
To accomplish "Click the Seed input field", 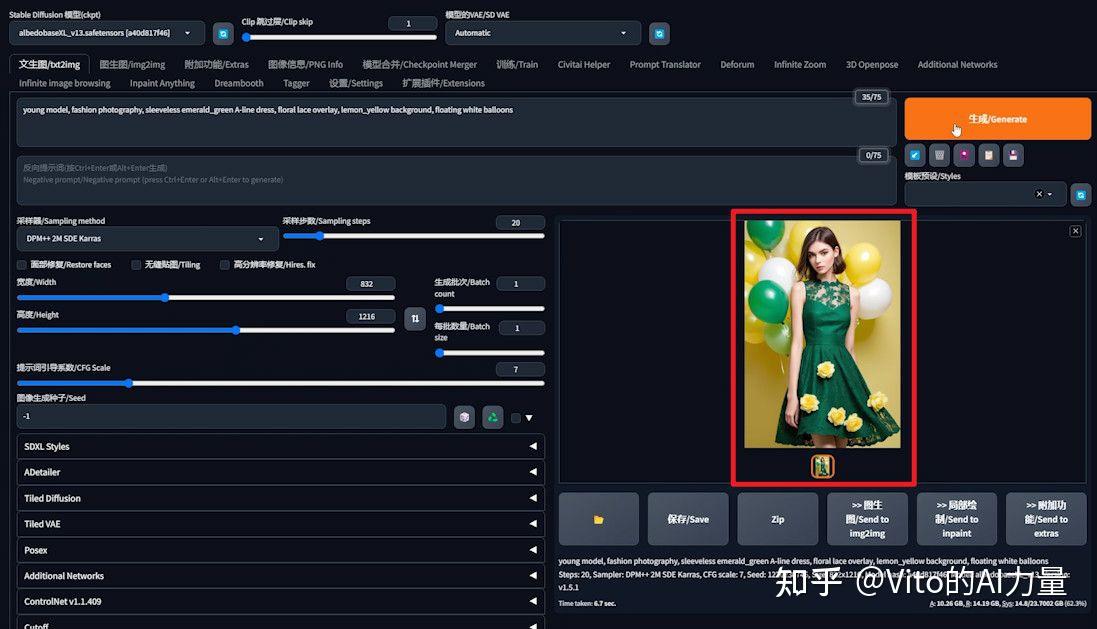I will coord(231,416).
